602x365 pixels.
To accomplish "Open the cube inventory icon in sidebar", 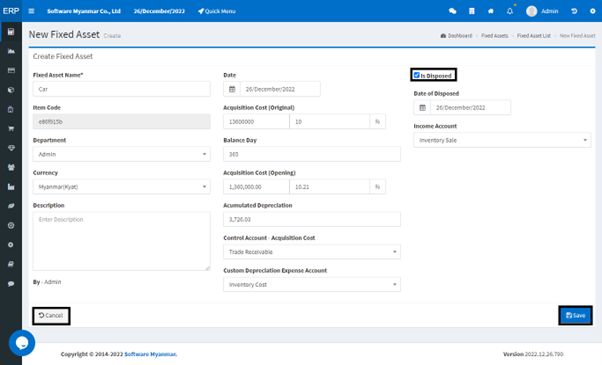I will (x=11, y=90).
